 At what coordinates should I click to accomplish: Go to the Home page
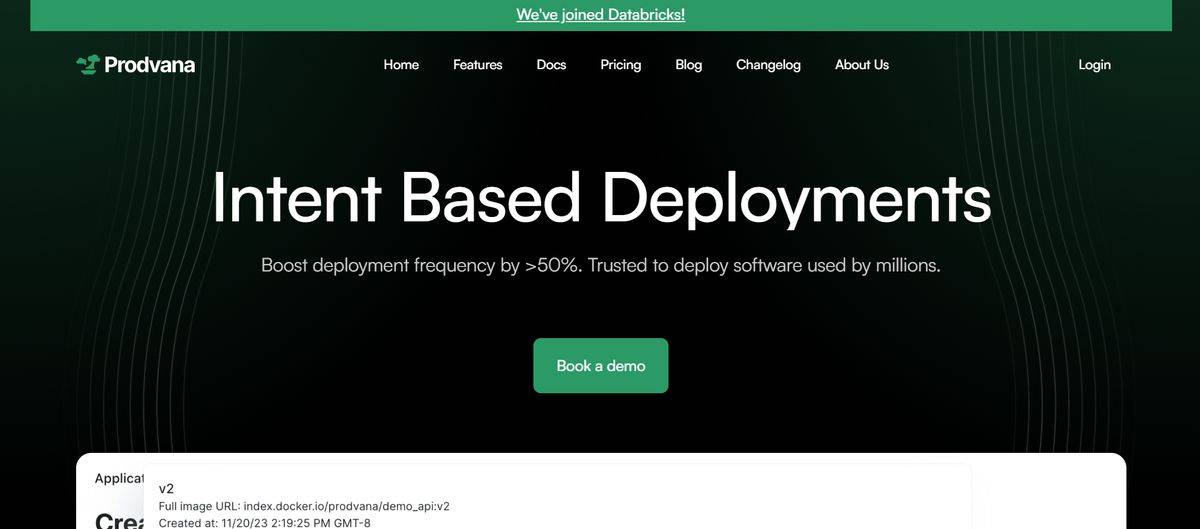(x=401, y=65)
